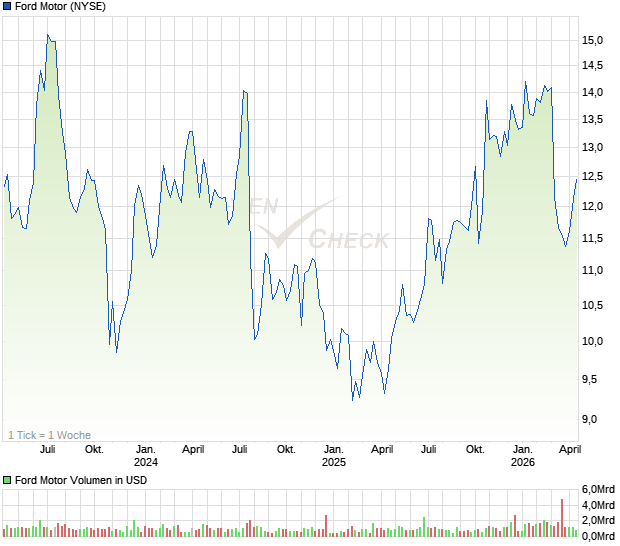The width and height of the screenshot is (620, 546).
Task: Click the blue Ford Motor legend square
Action: pyautogui.click(x=7, y=6)
